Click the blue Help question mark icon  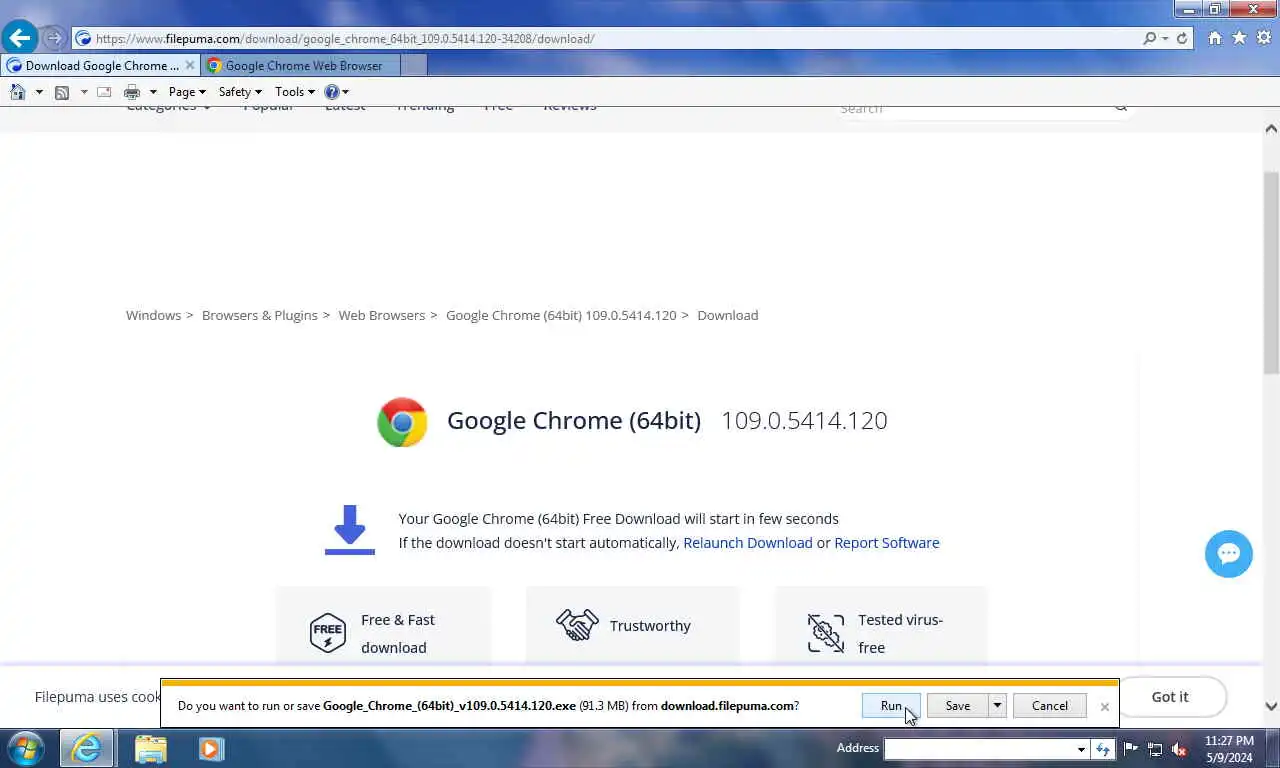click(331, 92)
